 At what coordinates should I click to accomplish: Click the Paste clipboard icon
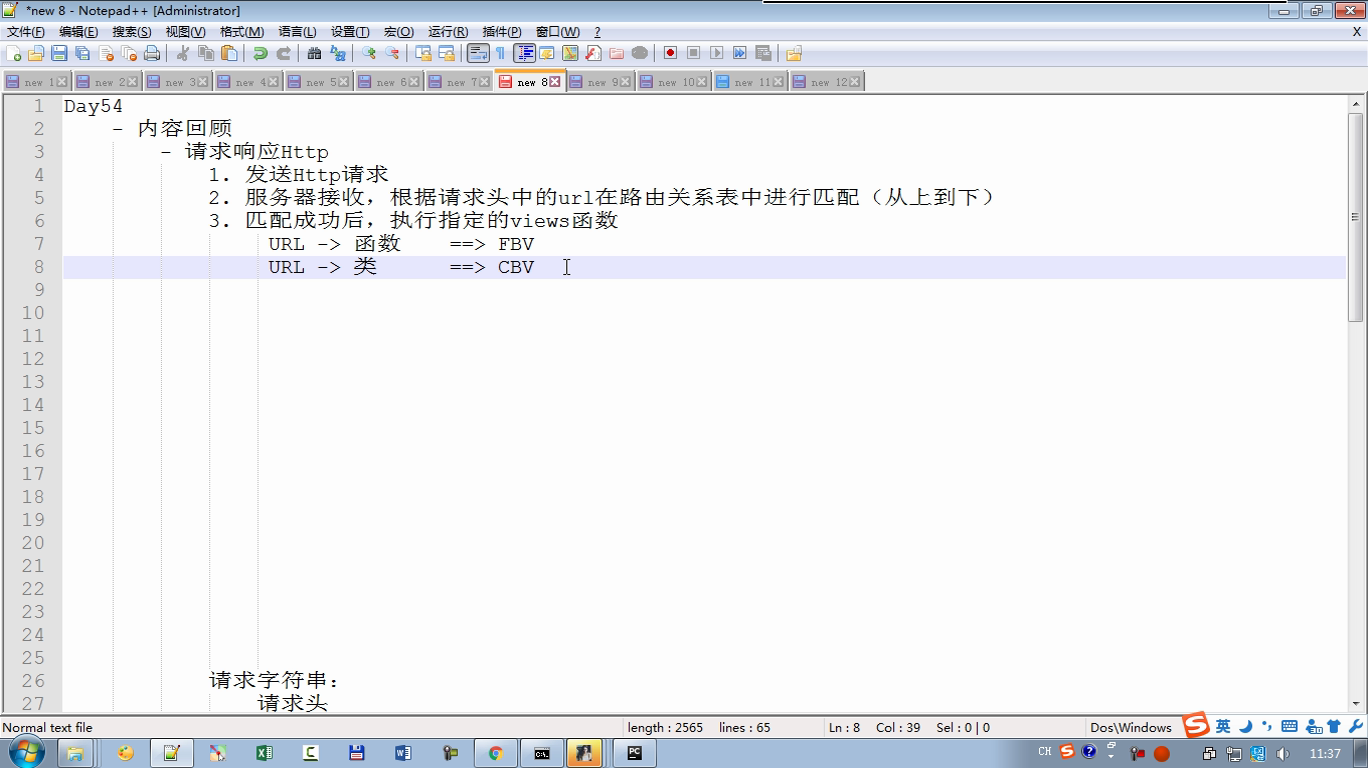(x=229, y=53)
